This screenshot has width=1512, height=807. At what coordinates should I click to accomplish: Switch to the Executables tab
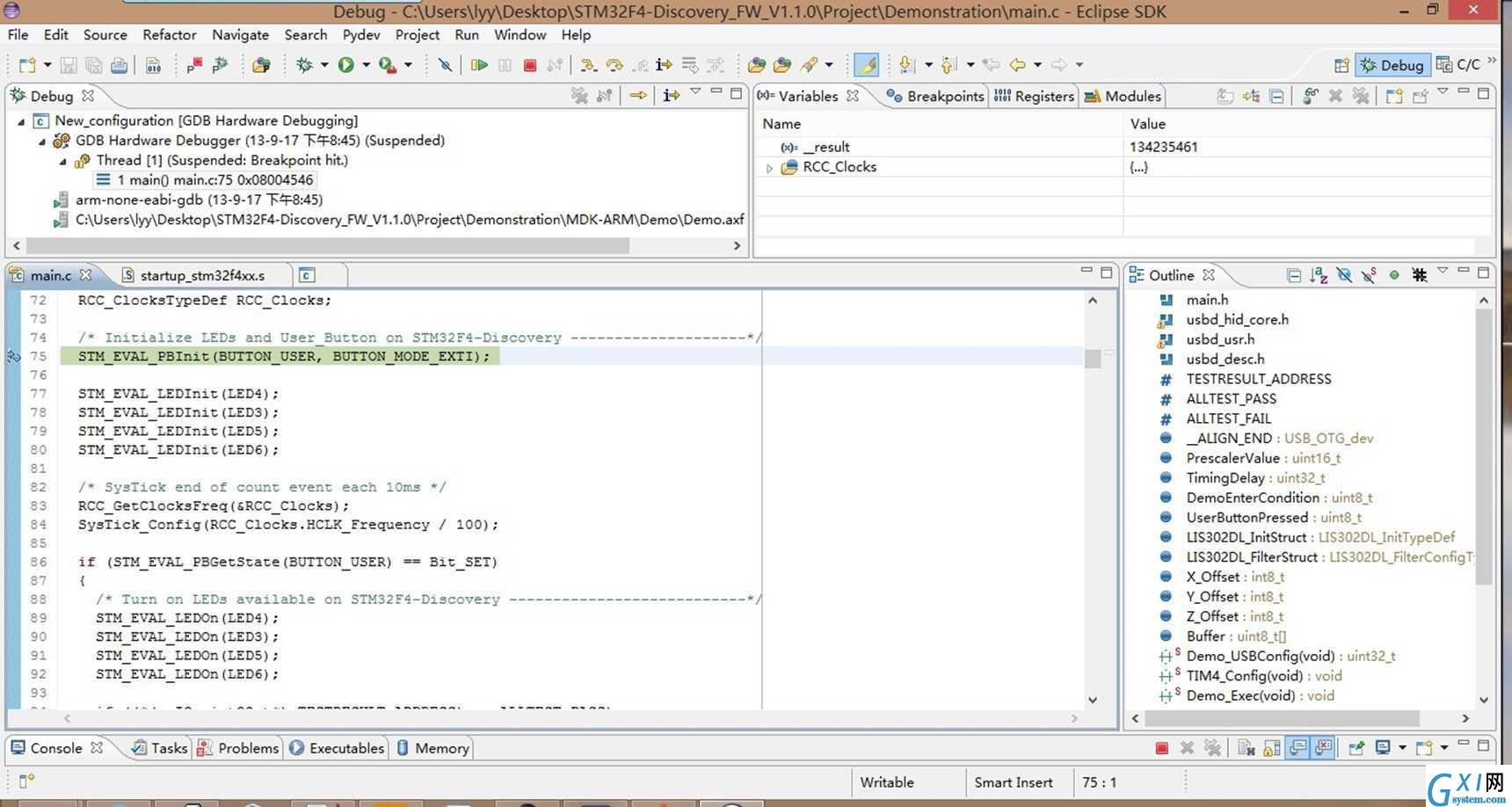click(337, 748)
